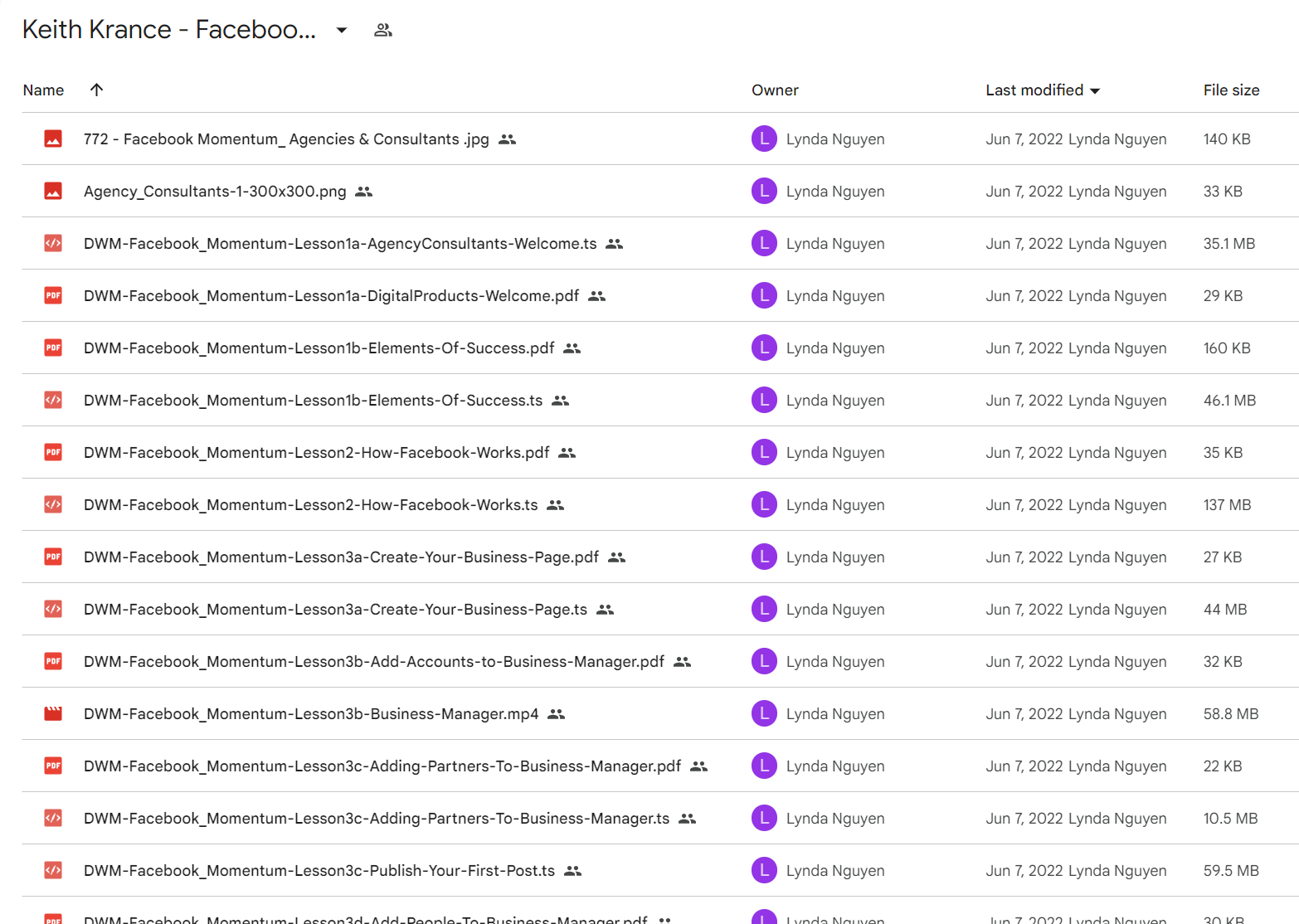1299x924 pixels.
Task: Select Lesson3c-Adding-Partners-To-Business-Manager.ts file name
Action: pyautogui.click(x=377, y=818)
